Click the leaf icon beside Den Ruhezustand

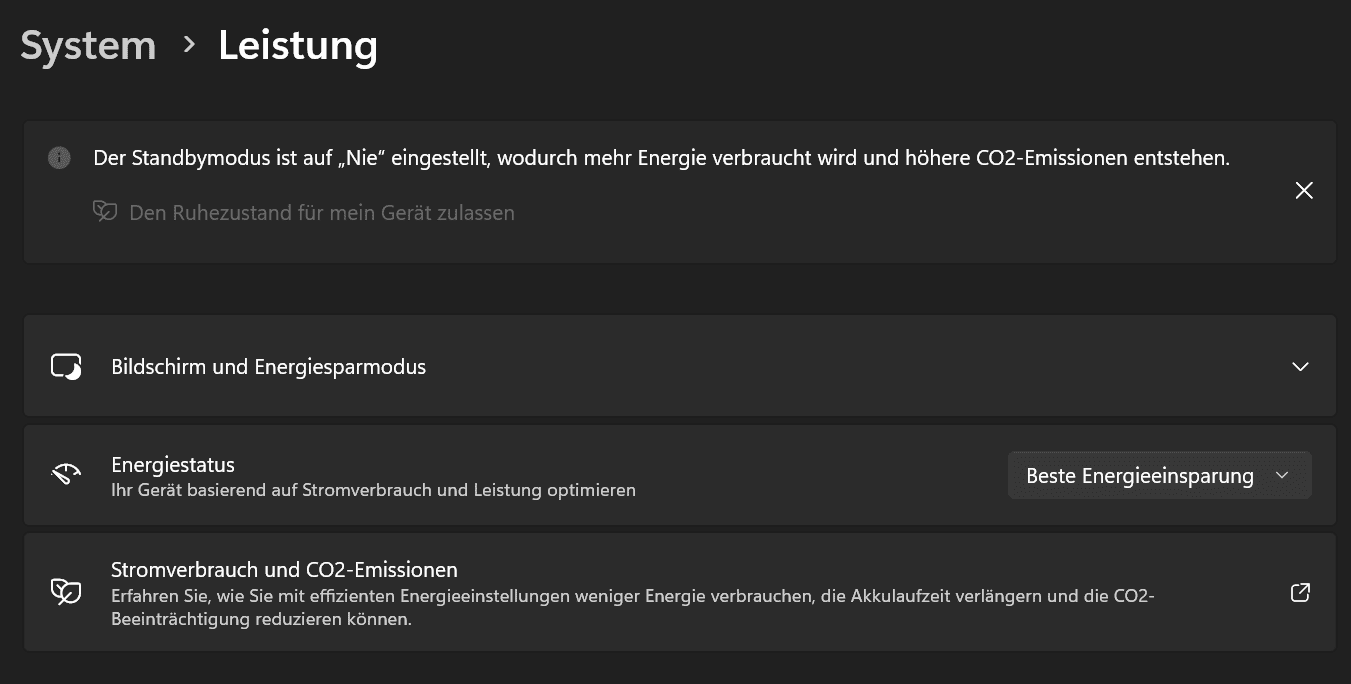pos(105,211)
